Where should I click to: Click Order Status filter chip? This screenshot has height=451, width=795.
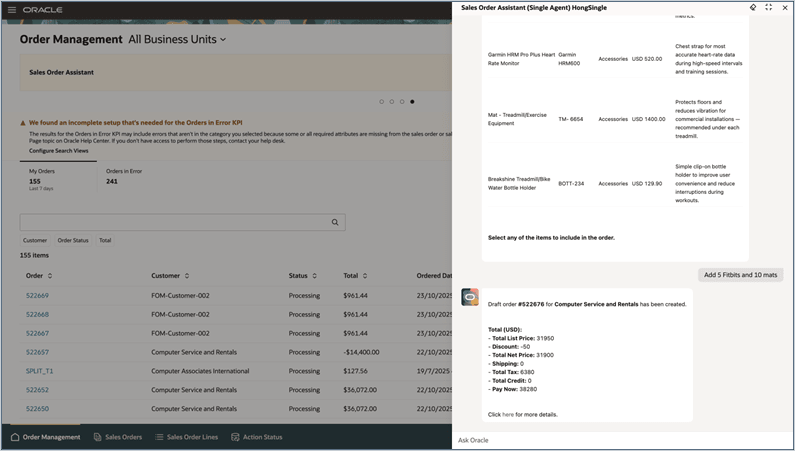coord(73,240)
